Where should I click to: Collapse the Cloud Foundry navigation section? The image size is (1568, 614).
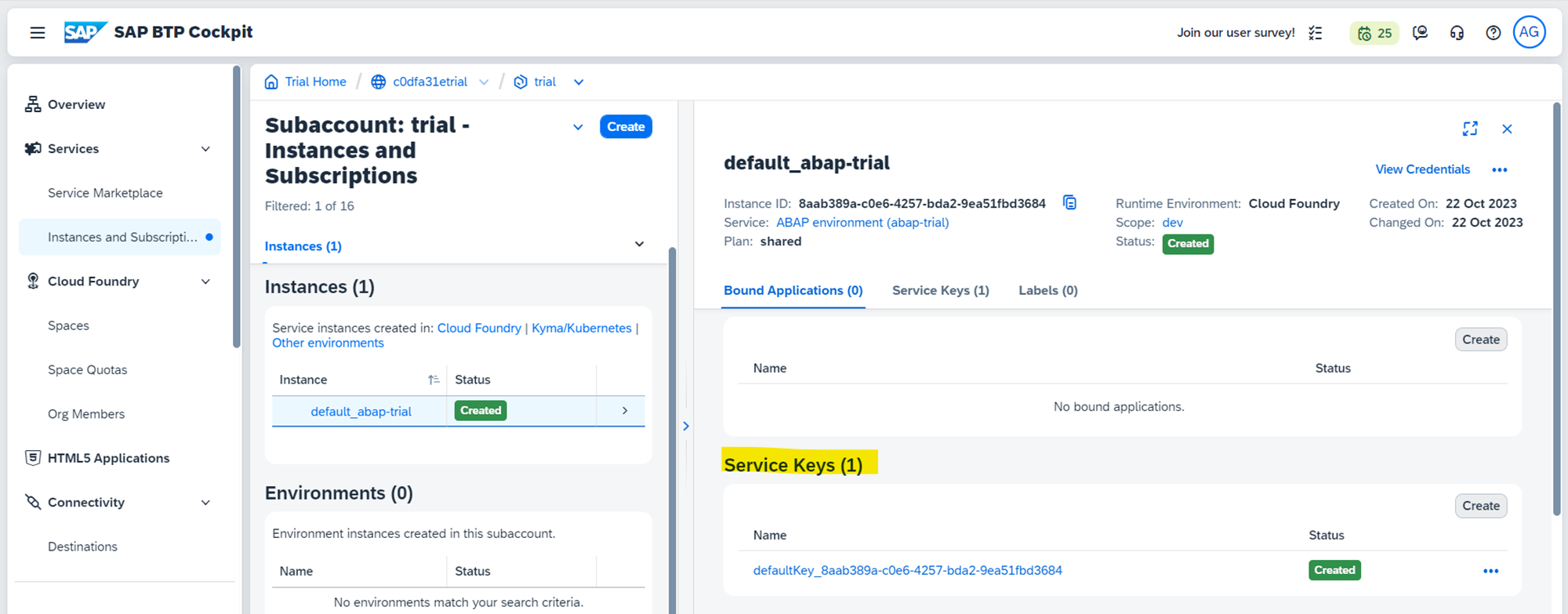[205, 282]
